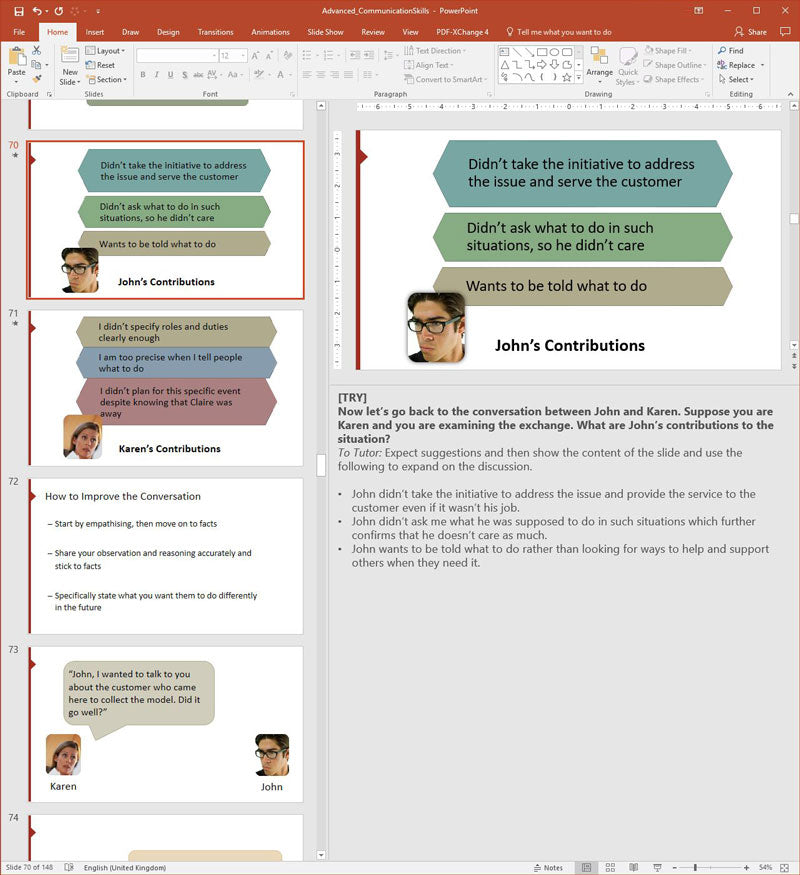Click Convert to SmartArt button
The height and width of the screenshot is (875, 800).
tap(445, 80)
